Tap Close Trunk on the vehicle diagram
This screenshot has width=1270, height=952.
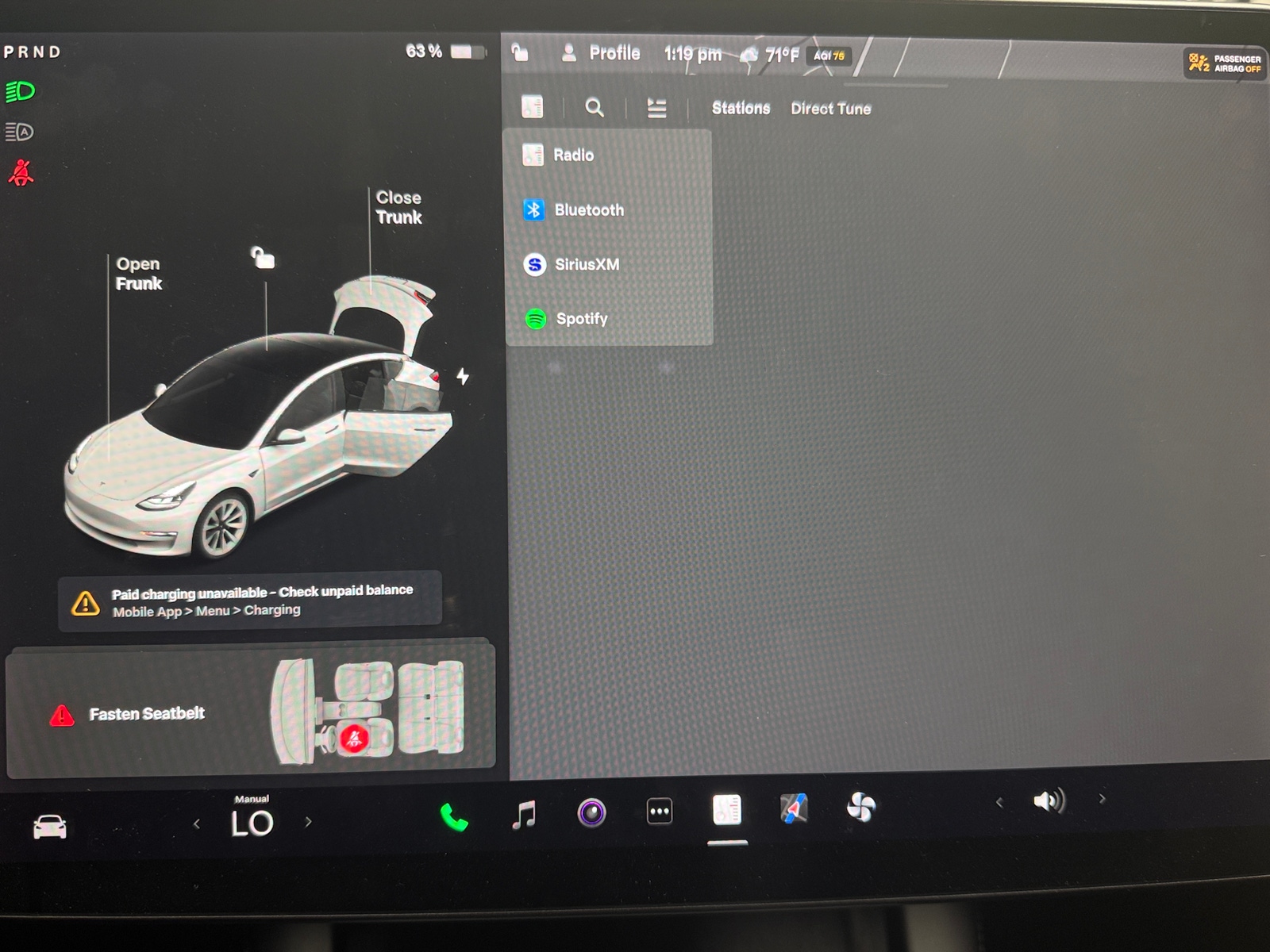pos(398,208)
